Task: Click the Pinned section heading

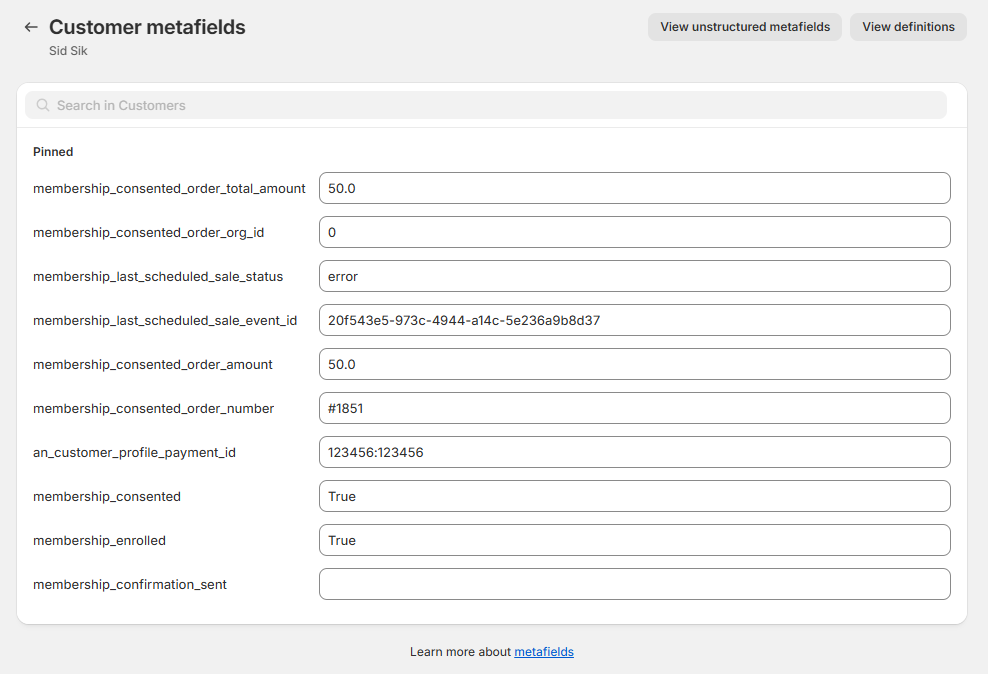Action: click(x=53, y=152)
